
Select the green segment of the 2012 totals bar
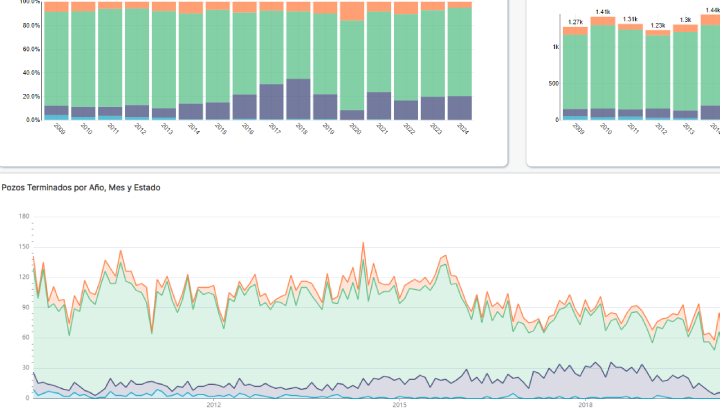click(x=658, y=72)
